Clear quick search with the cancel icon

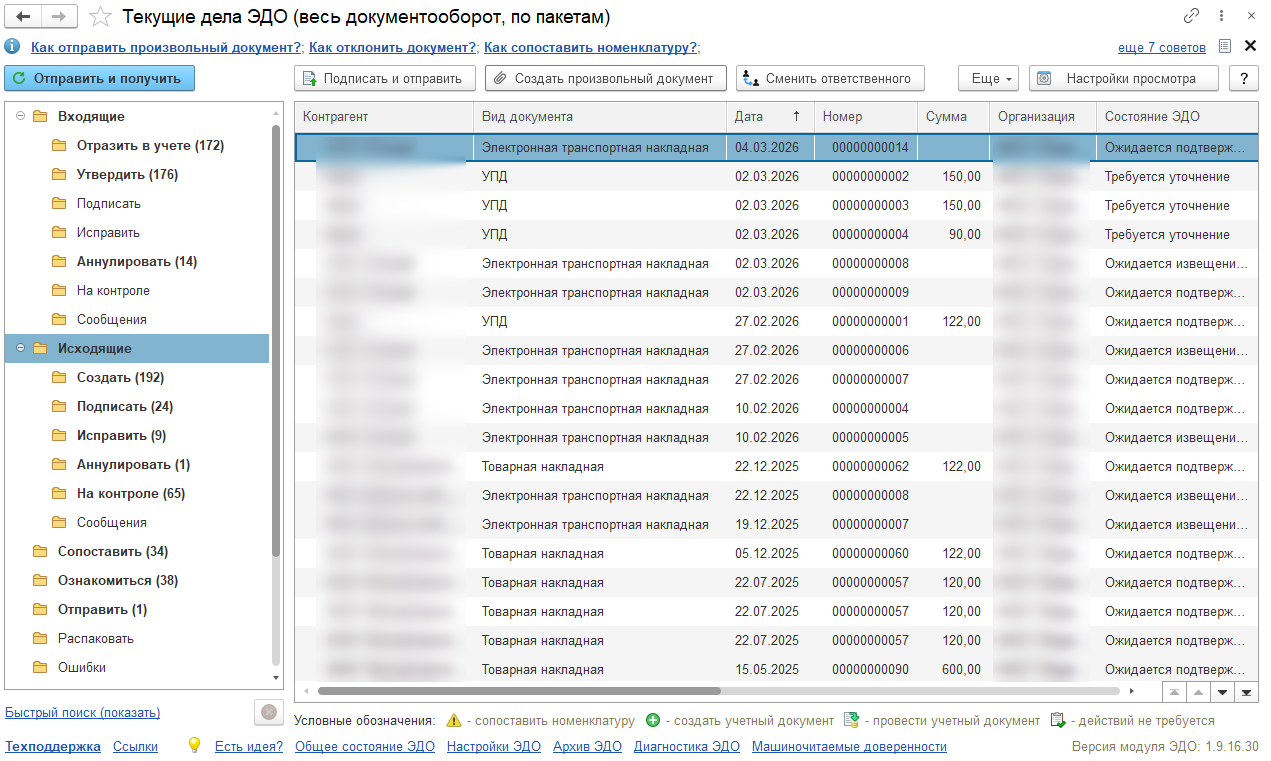pos(268,713)
